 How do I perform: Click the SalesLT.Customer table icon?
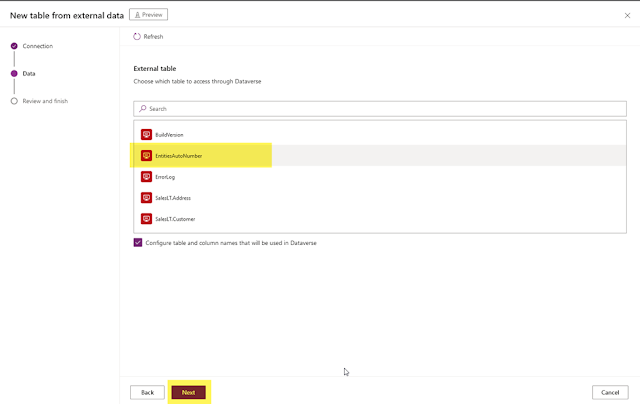146,219
